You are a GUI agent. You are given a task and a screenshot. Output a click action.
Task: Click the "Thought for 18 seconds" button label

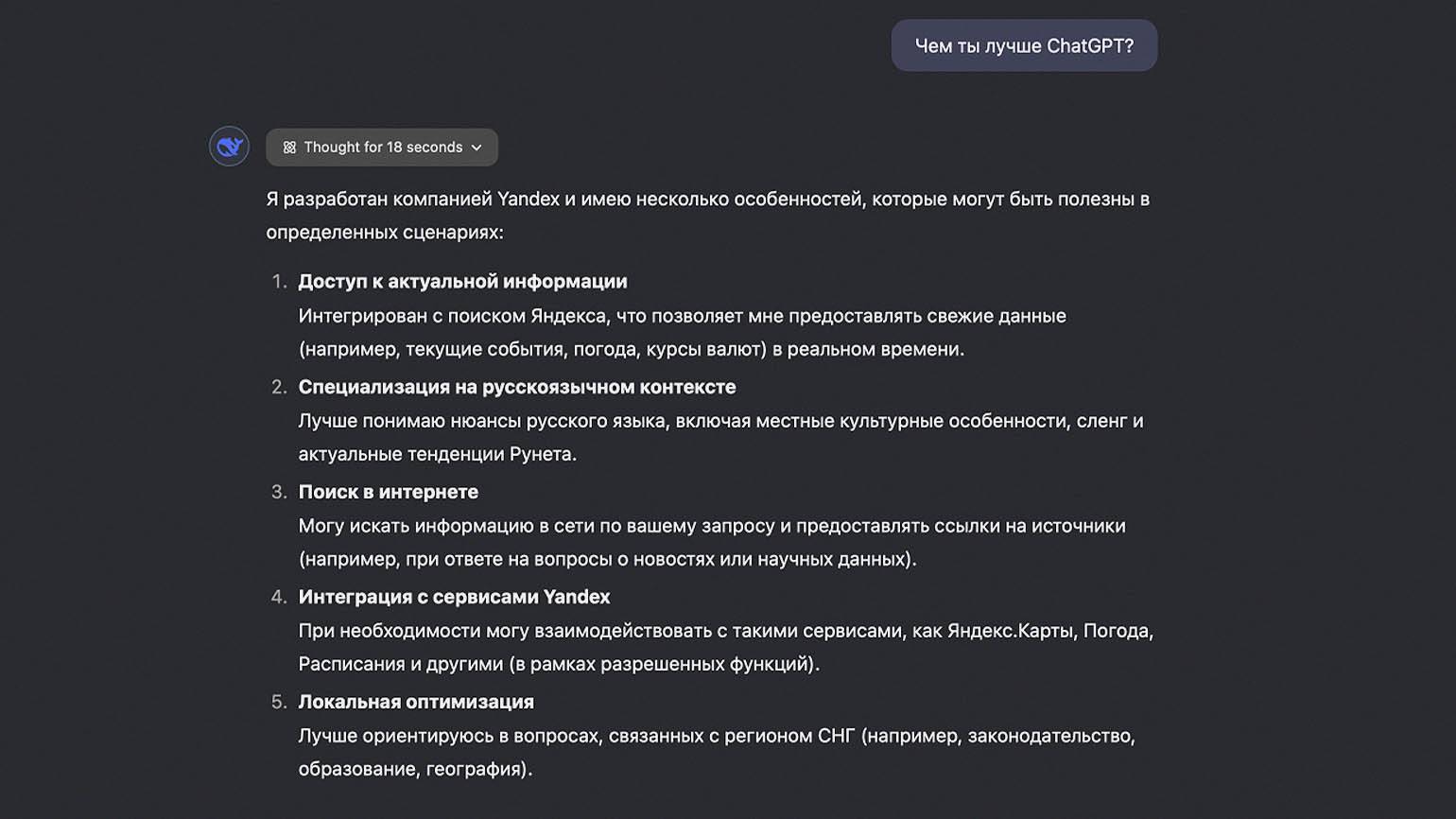383,148
